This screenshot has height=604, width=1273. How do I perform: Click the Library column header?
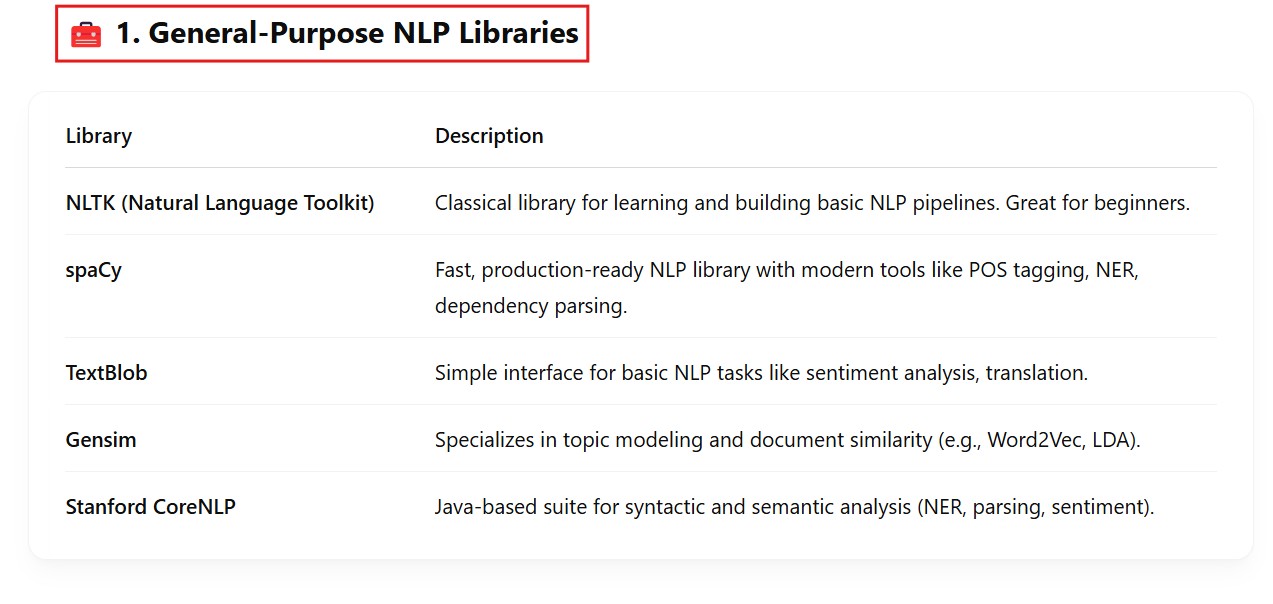pos(99,136)
